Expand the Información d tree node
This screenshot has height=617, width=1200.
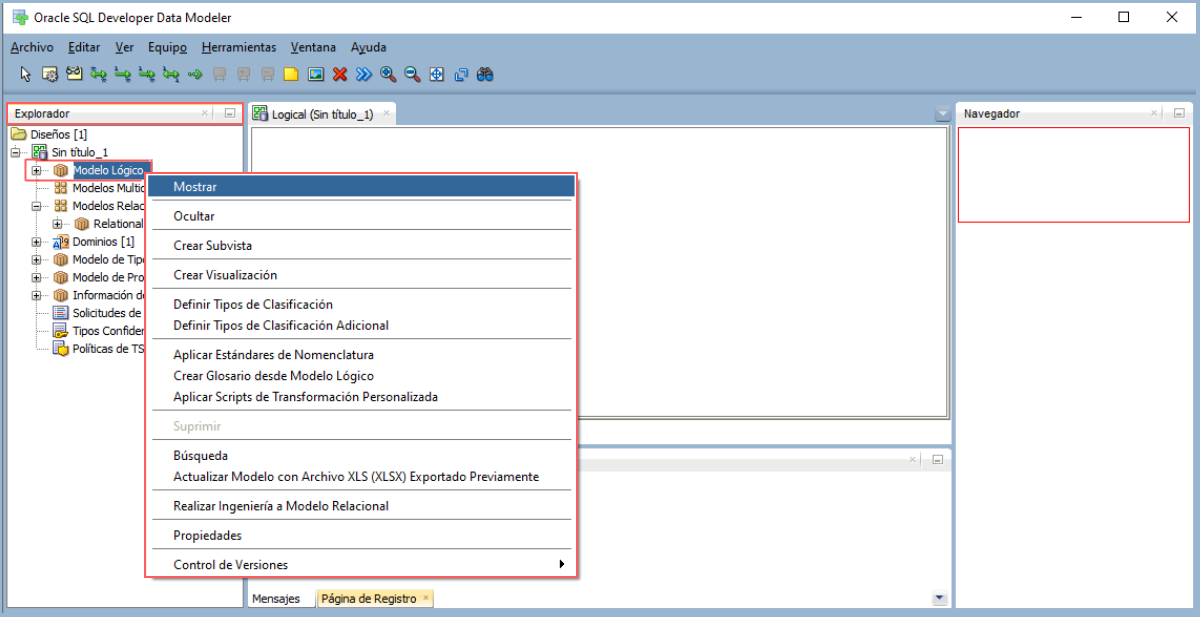pos(36,295)
